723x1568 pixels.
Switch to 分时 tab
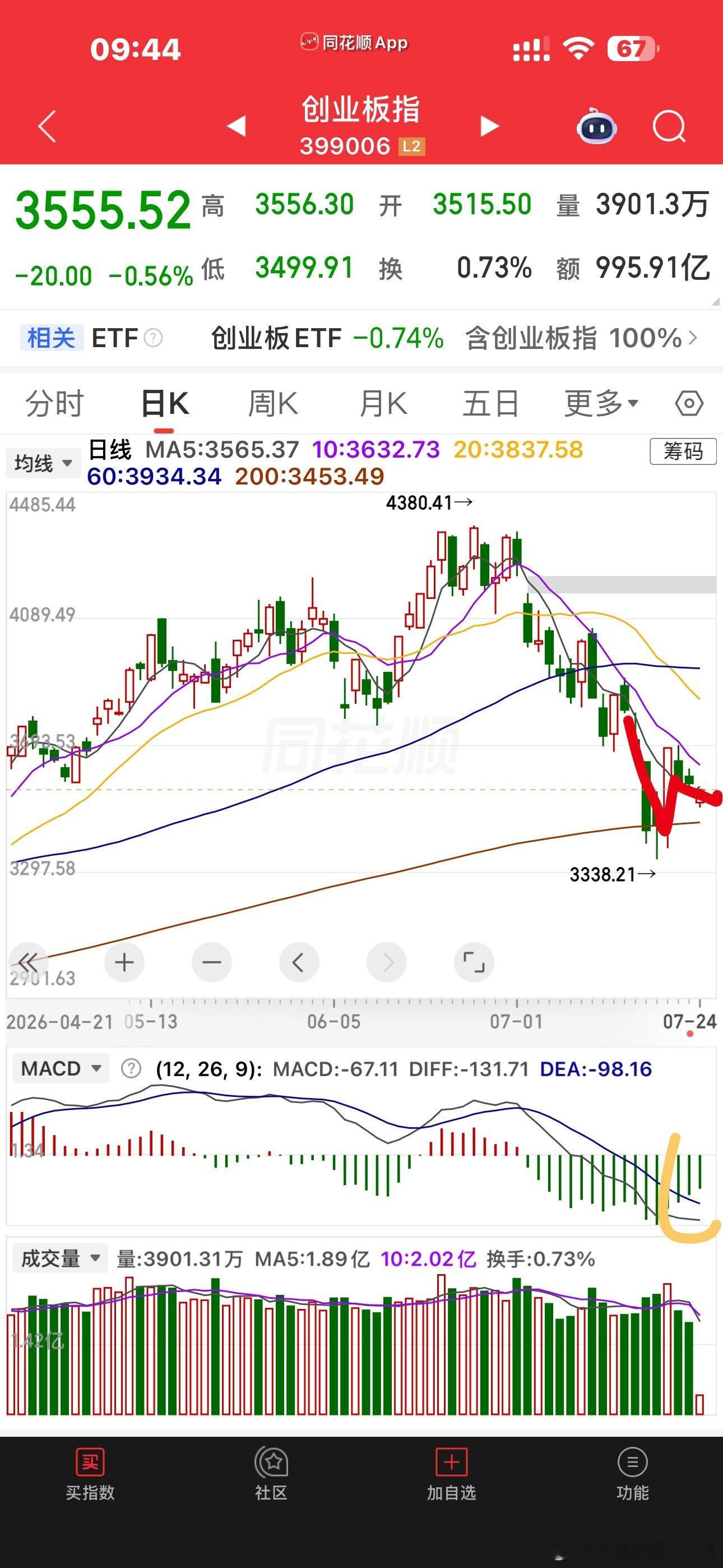tap(55, 403)
